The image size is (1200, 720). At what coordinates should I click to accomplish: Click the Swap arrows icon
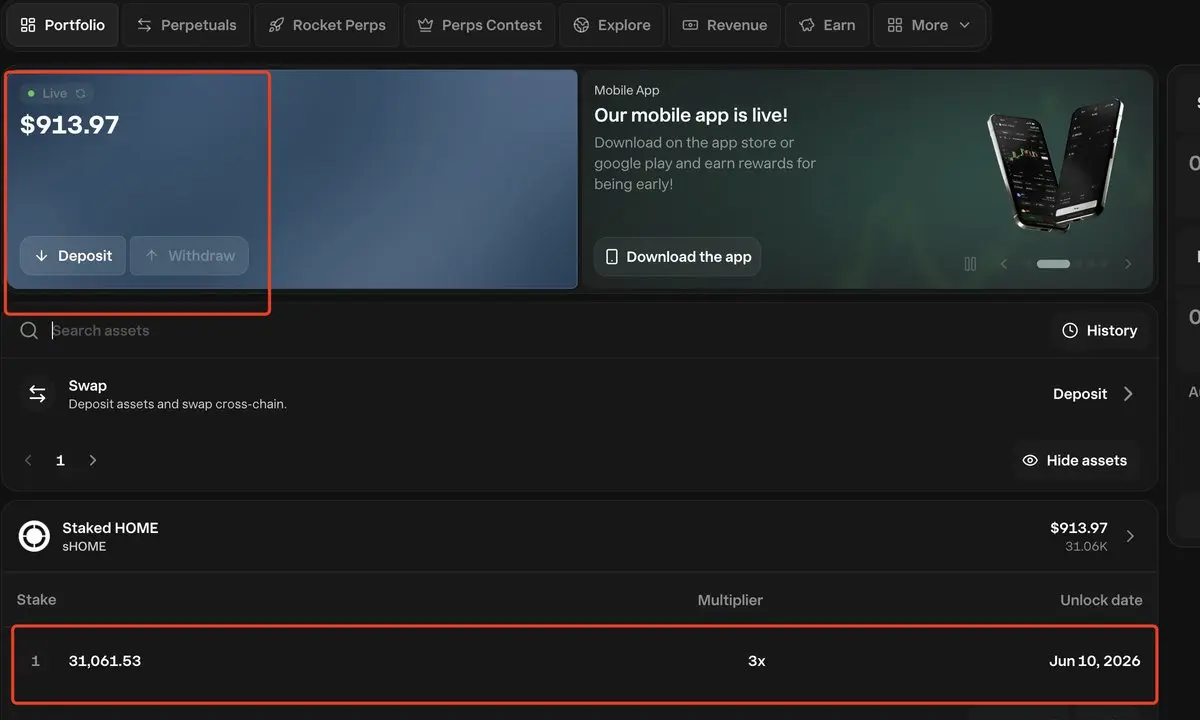37,394
